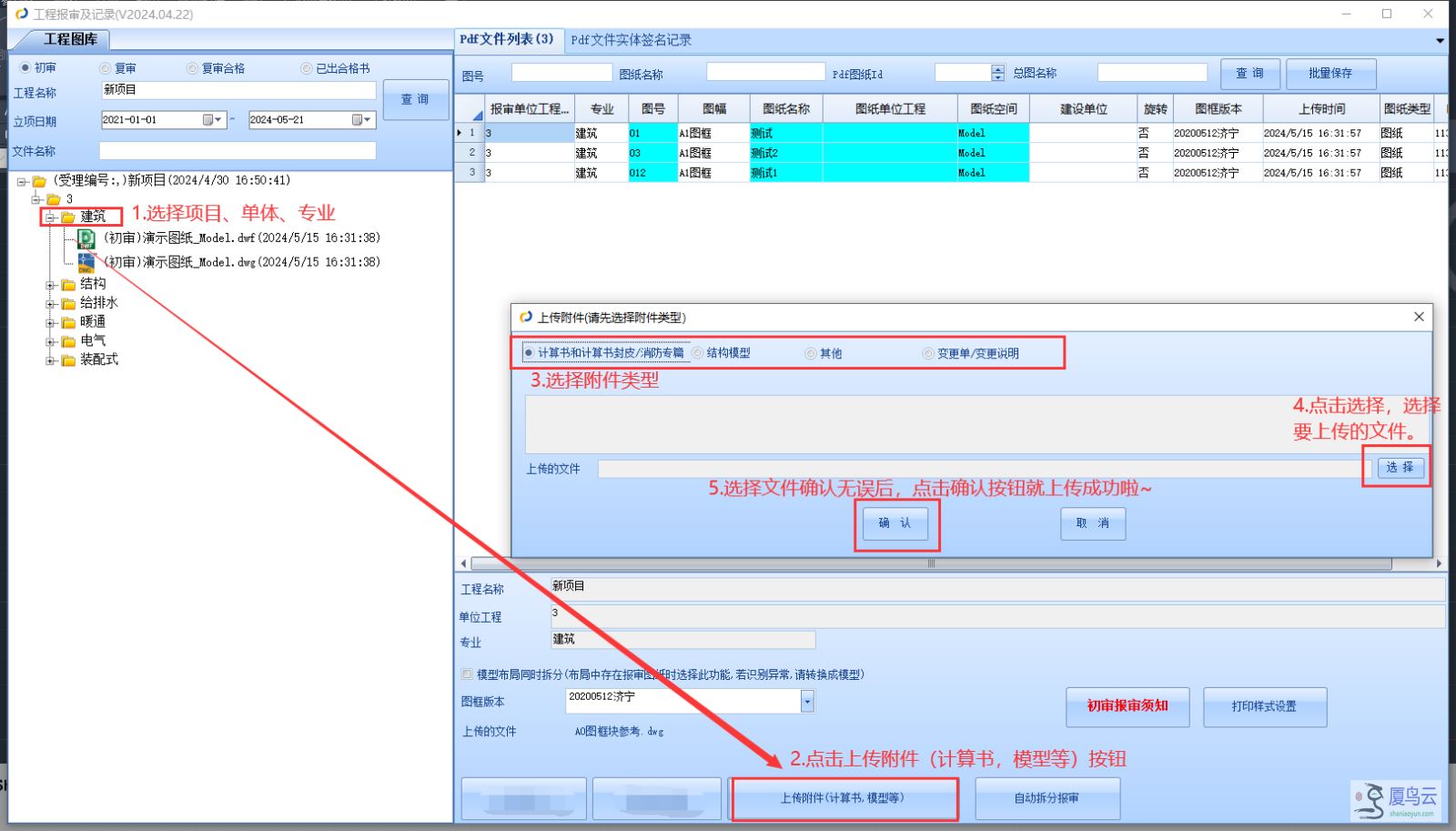Expand the 结构 tree node

pos(51,285)
